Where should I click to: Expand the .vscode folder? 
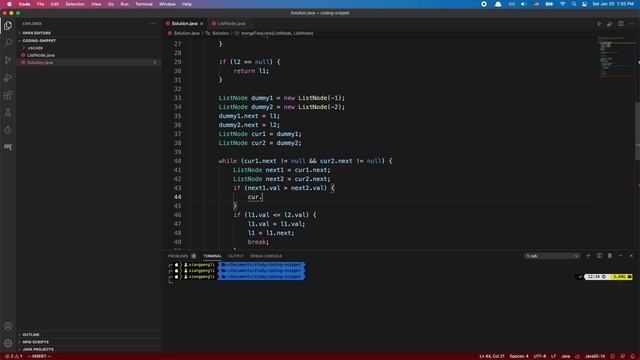[35, 48]
